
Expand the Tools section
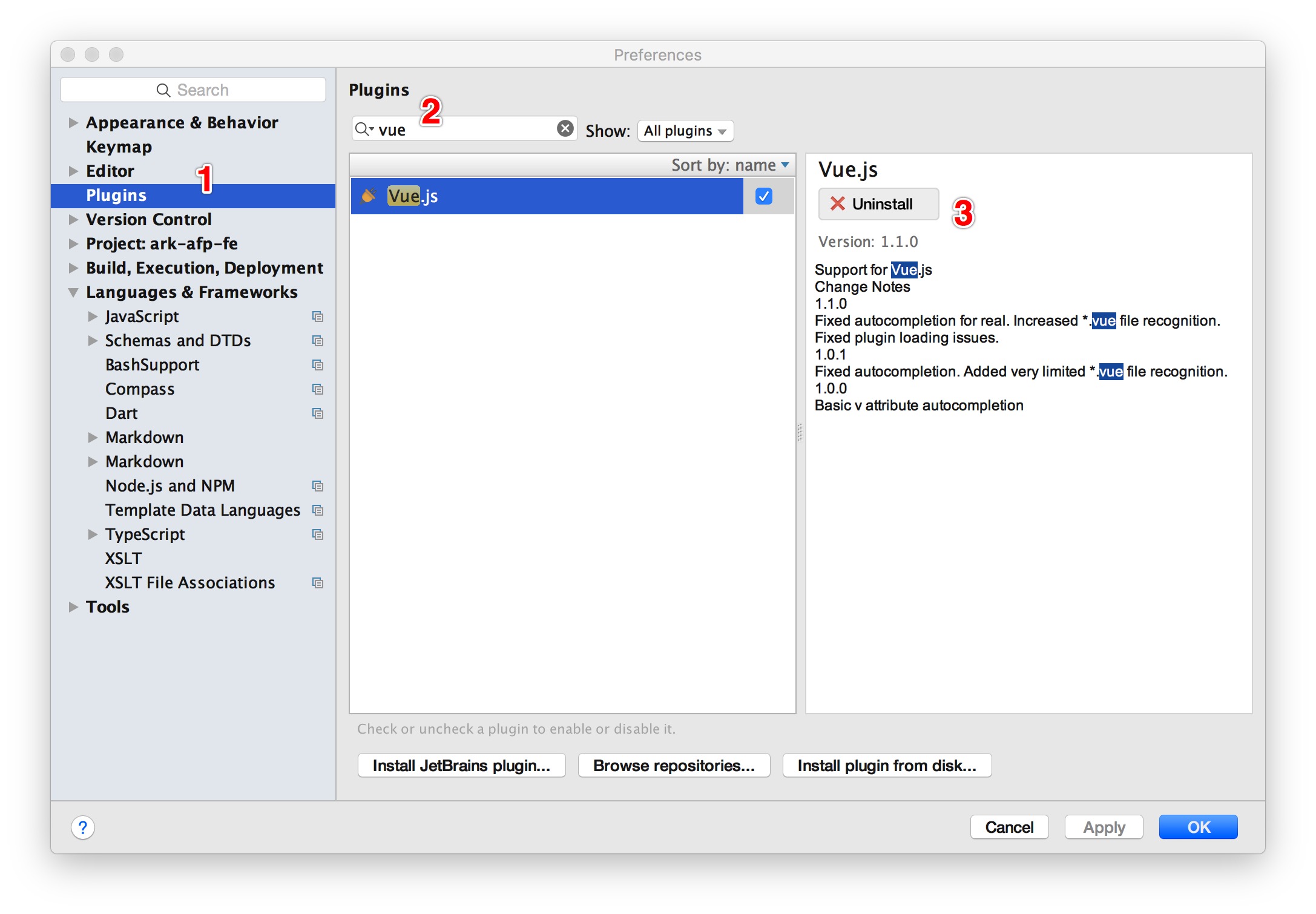click(73, 607)
